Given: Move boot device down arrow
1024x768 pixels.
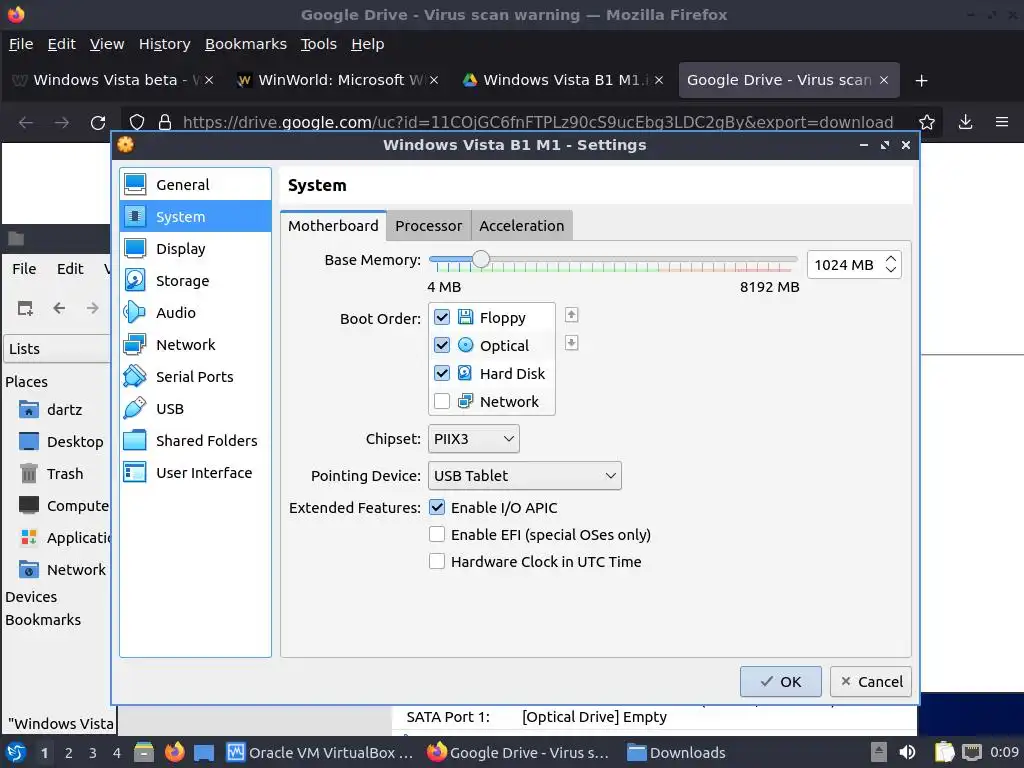Looking at the screenshot, I should tap(571, 343).
